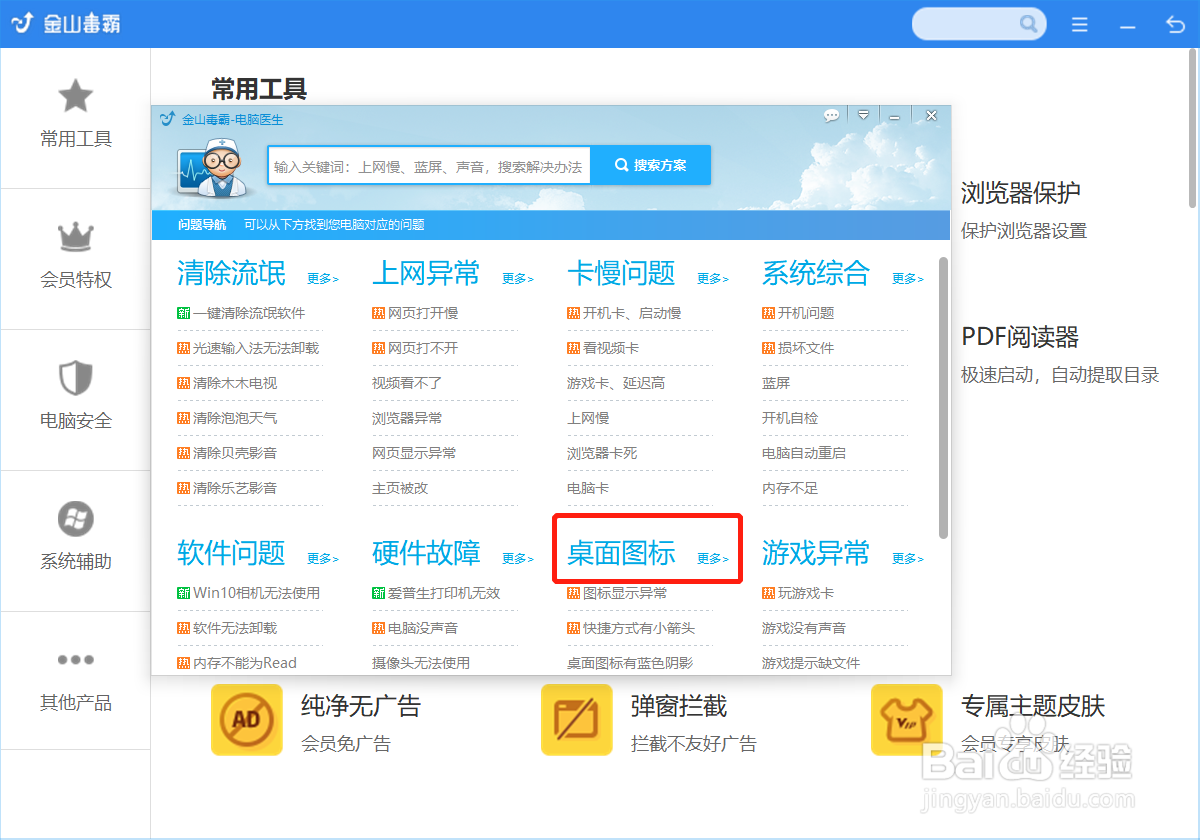Expand 更多 next to 桌面图标
This screenshot has height=840, width=1200.
713,559
